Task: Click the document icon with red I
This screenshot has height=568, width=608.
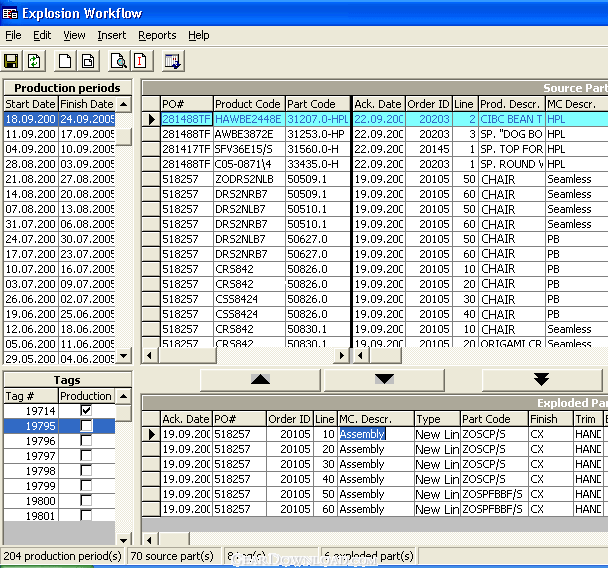Action: point(141,61)
